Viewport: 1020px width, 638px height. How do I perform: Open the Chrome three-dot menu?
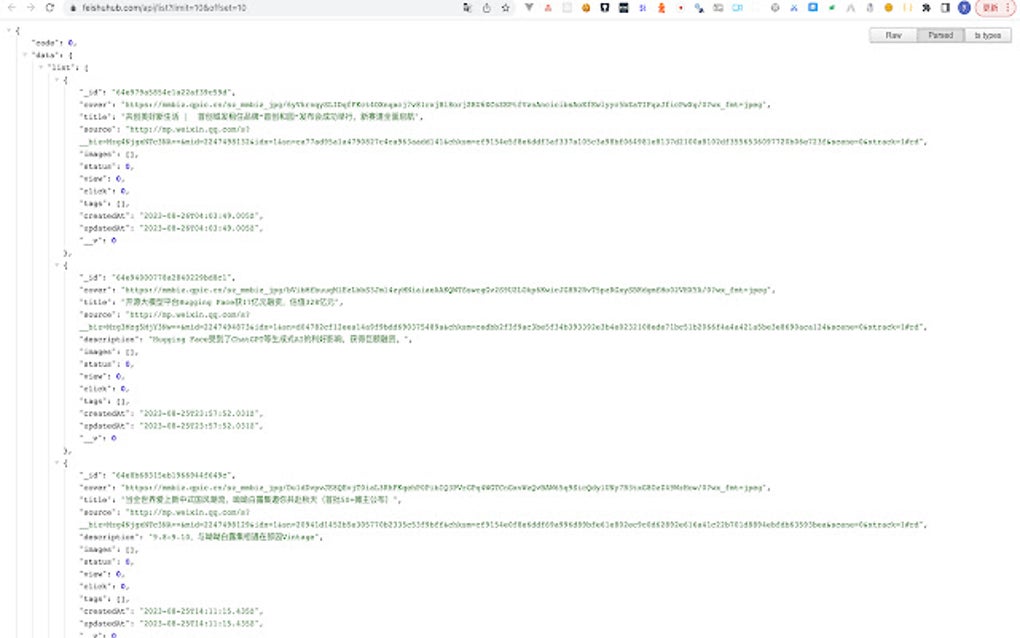[1008, 8]
